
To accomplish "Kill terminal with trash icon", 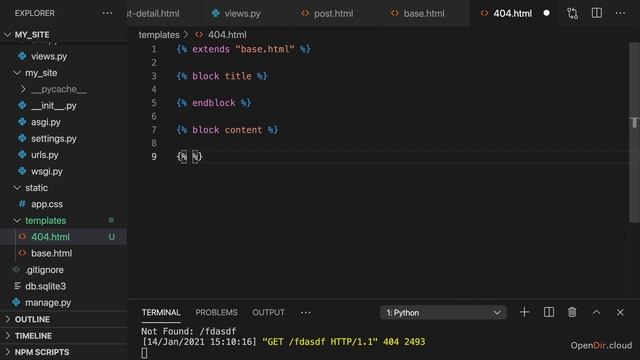I will (x=572, y=312).
